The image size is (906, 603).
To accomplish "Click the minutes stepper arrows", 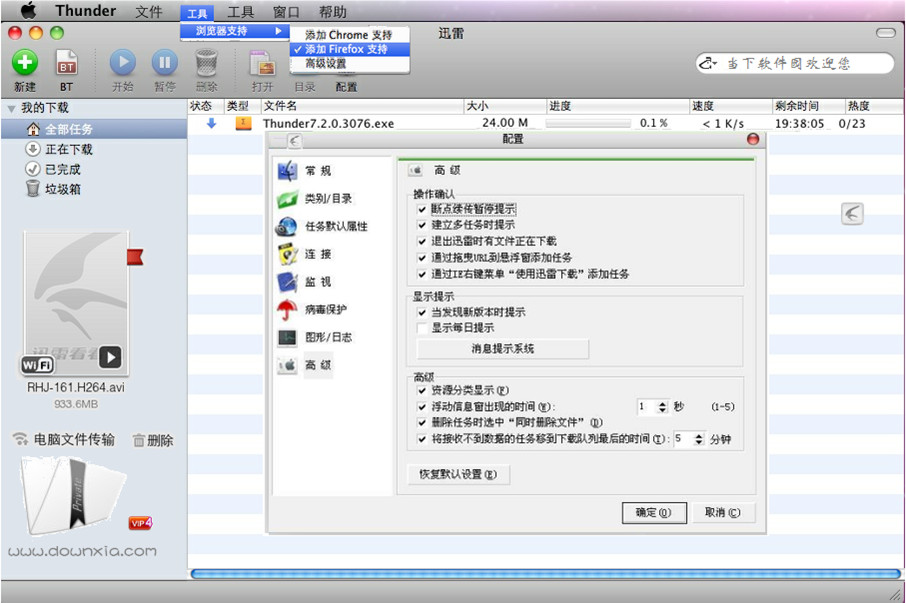I will click(x=699, y=440).
